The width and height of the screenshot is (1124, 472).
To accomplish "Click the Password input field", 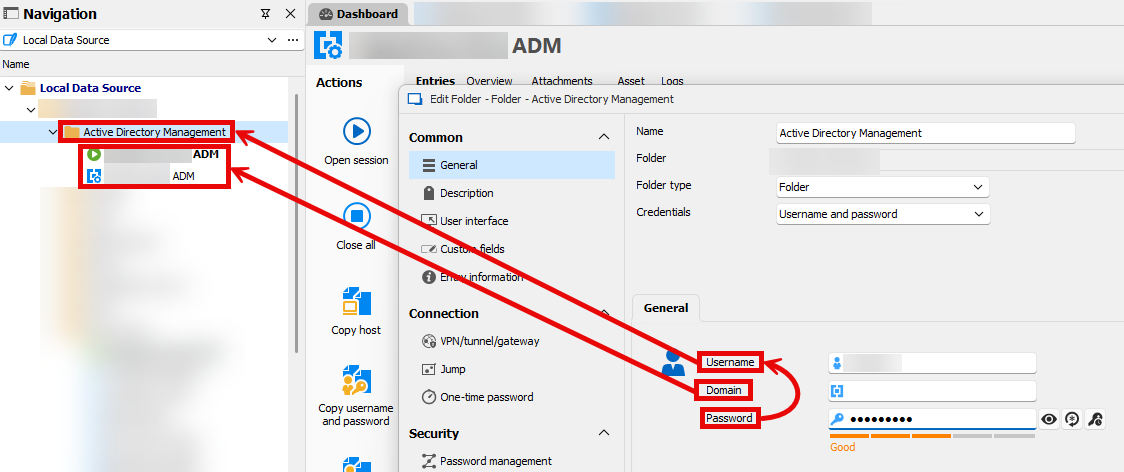I will coord(932,420).
